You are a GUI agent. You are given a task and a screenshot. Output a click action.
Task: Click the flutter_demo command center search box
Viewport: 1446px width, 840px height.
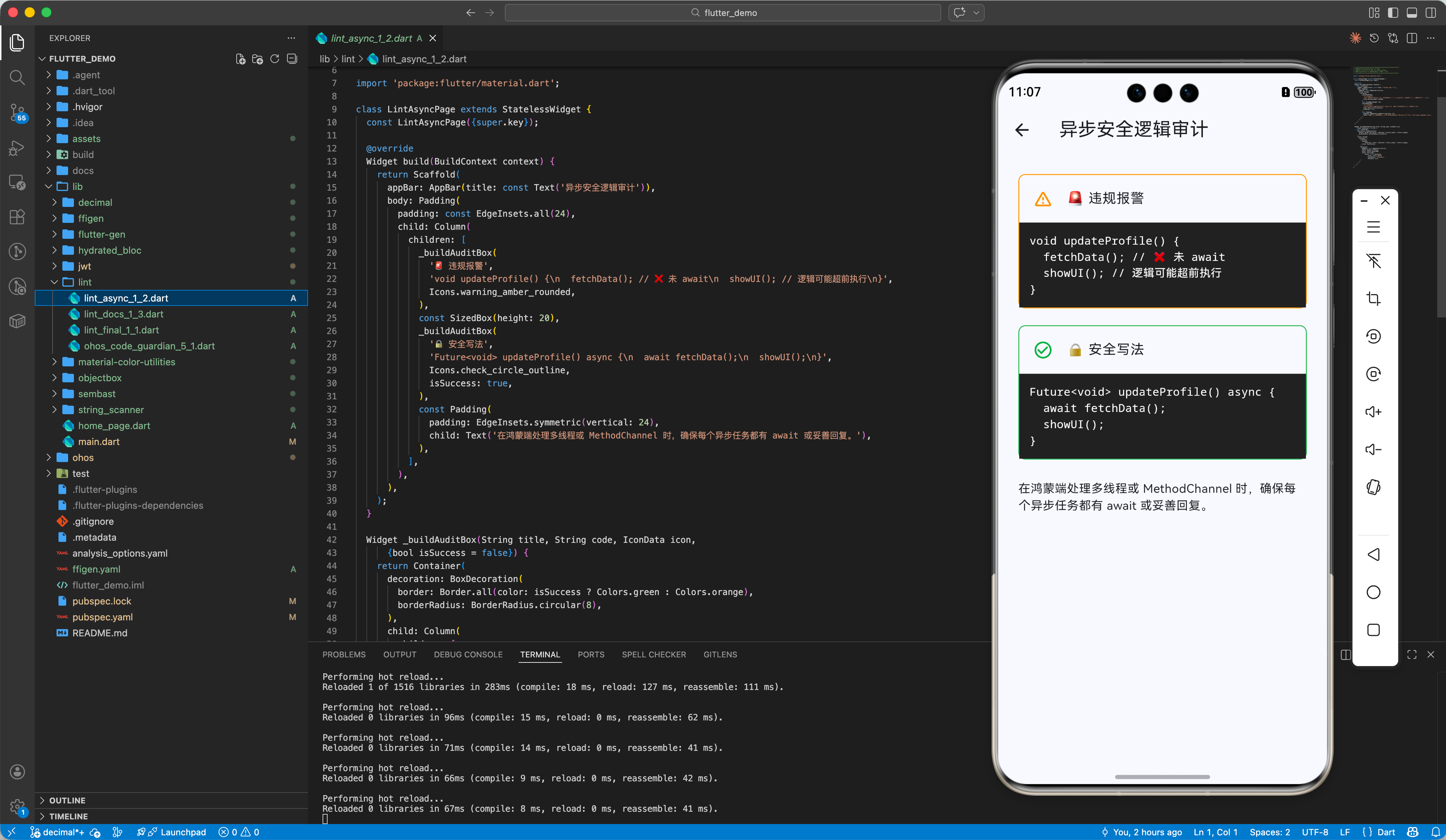pos(722,13)
